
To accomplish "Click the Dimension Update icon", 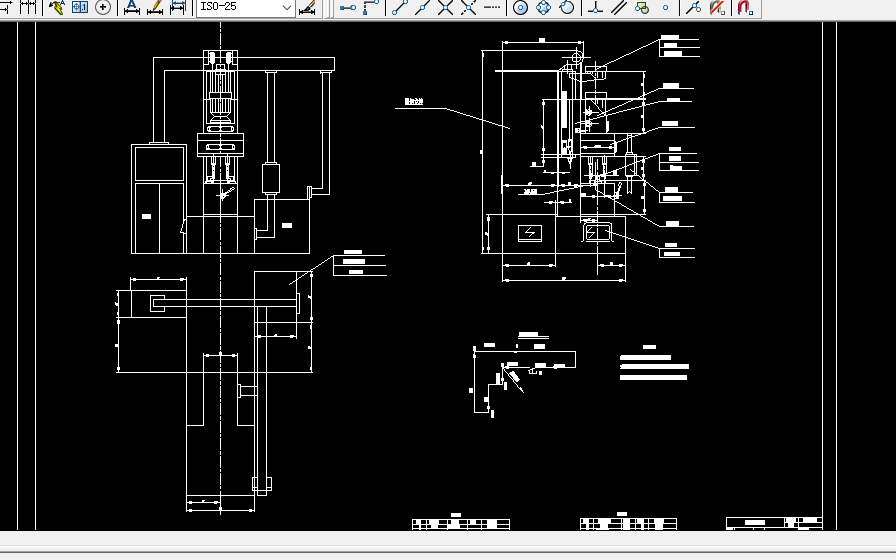I will (x=178, y=7).
